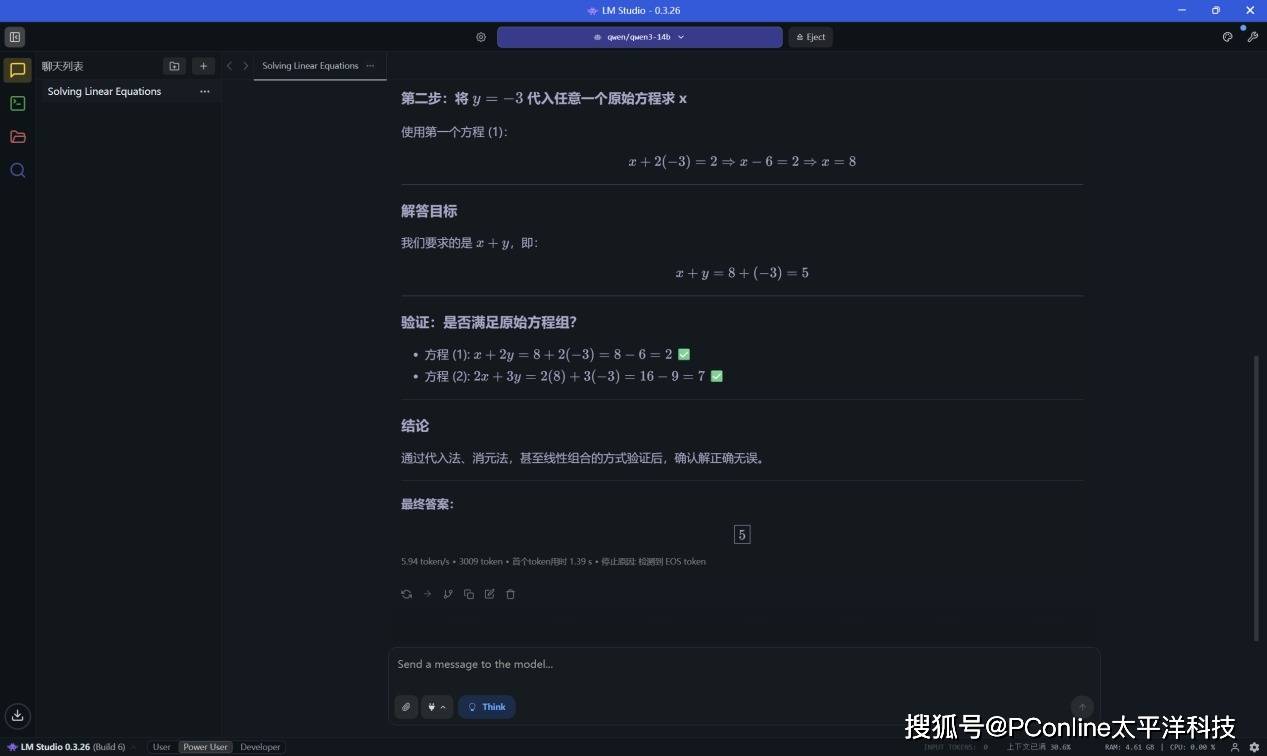
Task: Open the Developer terminal icon in sidebar
Action: pyautogui.click(x=17, y=103)
